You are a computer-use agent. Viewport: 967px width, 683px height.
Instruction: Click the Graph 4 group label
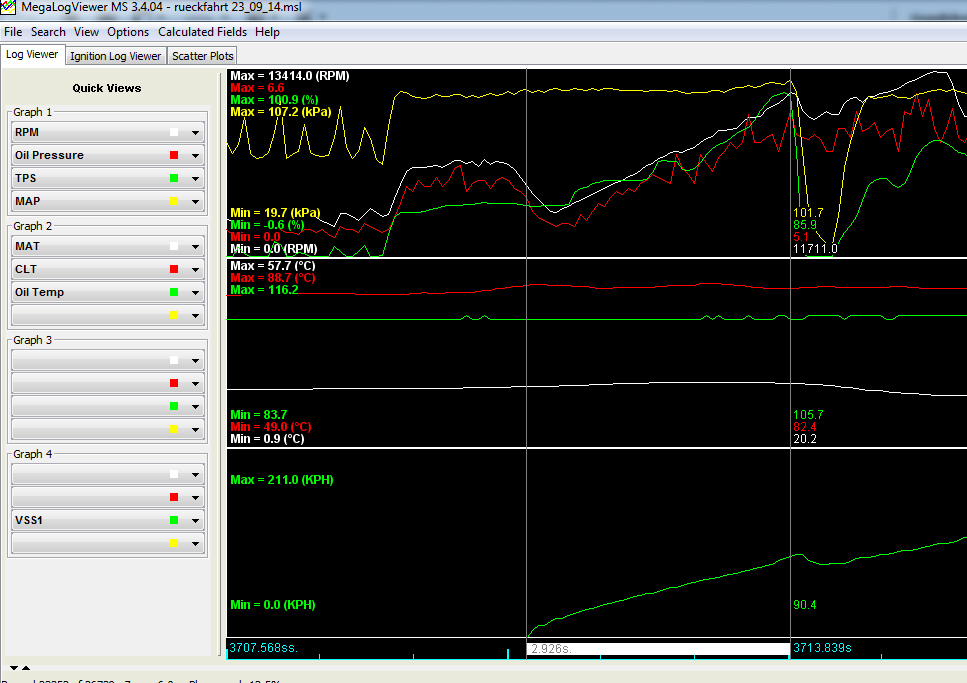coord(33,454)
